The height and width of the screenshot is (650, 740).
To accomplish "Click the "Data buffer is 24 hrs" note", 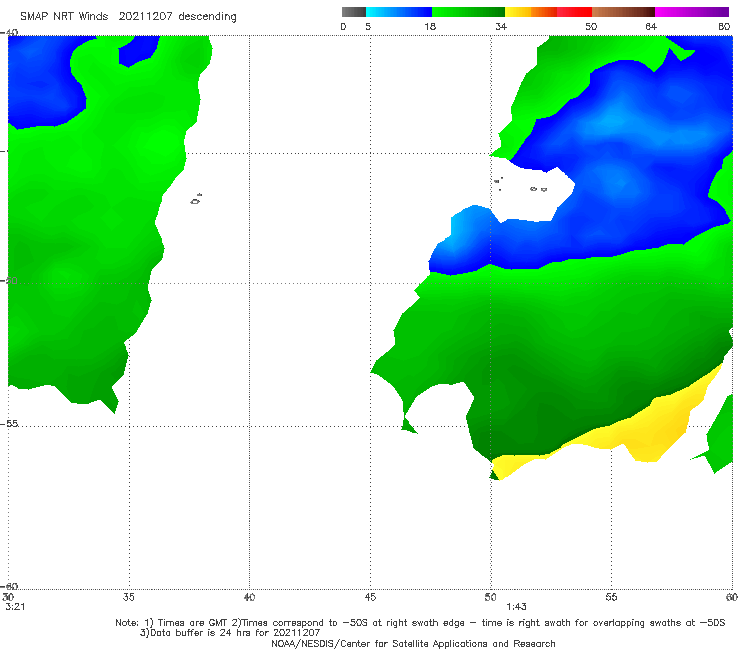I will pyautogui.click(x=230, y=633).
